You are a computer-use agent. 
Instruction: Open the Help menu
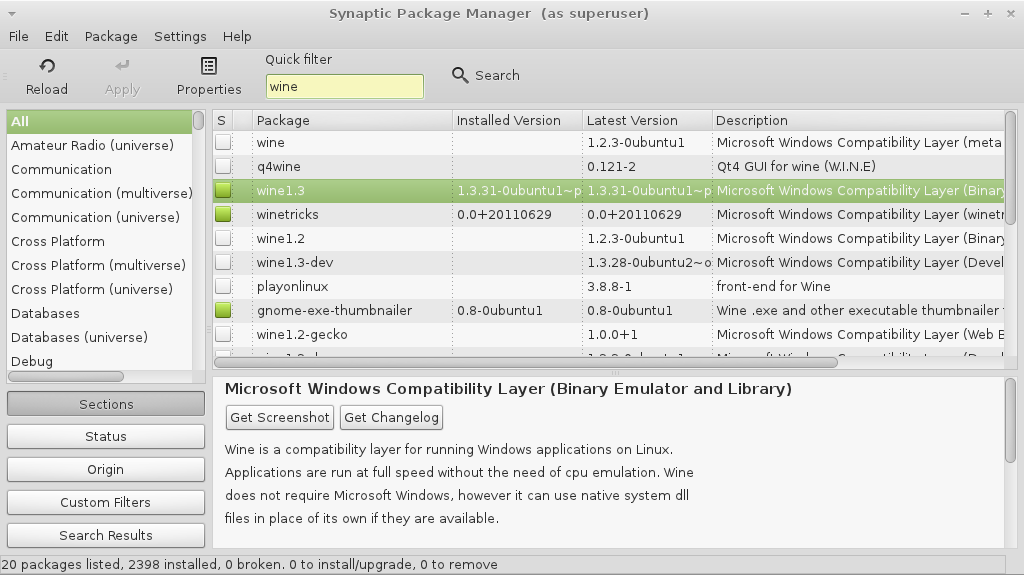(237, 37)
